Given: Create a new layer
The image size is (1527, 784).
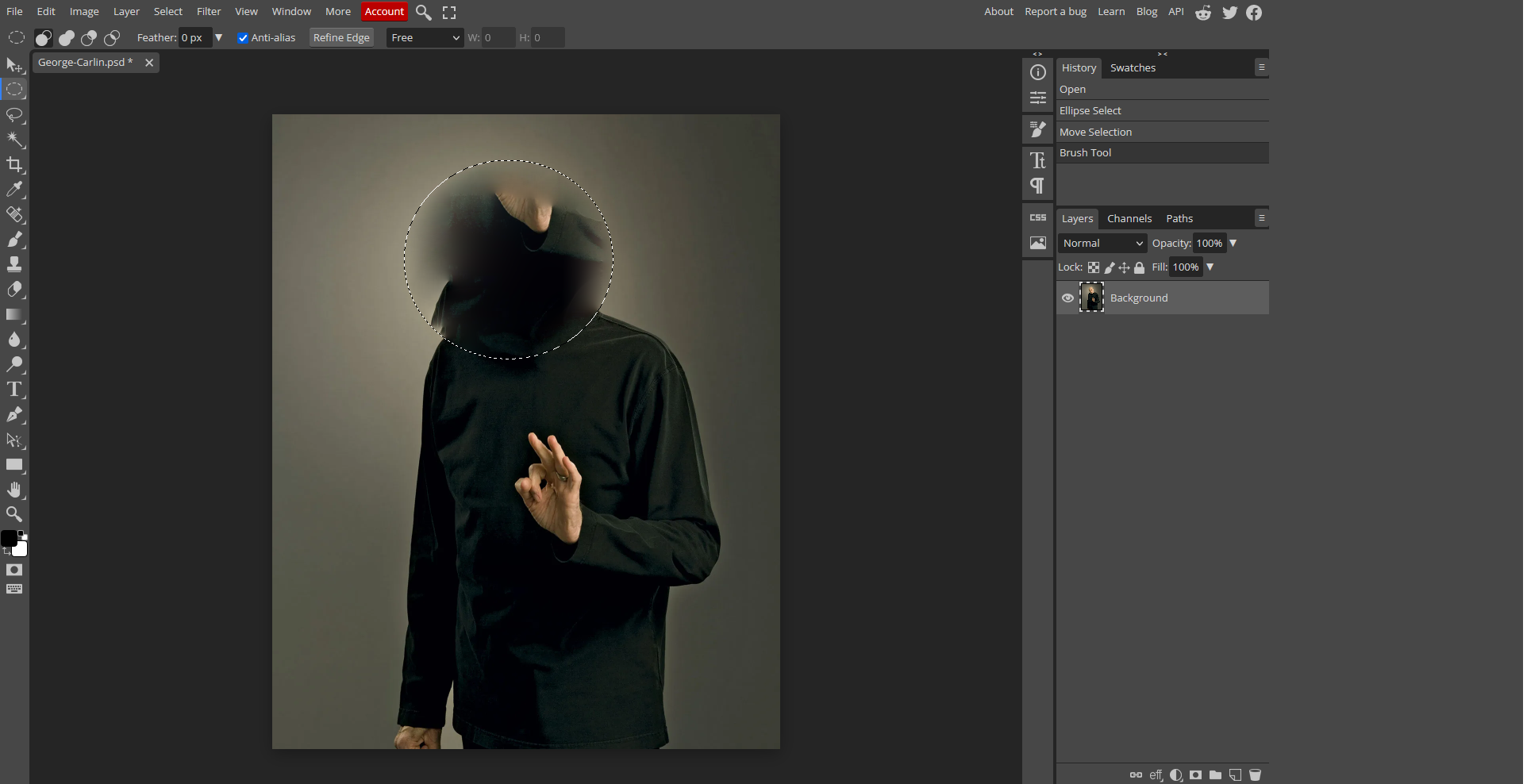Looking at the screenshot, I should (x=1236, y=774).
